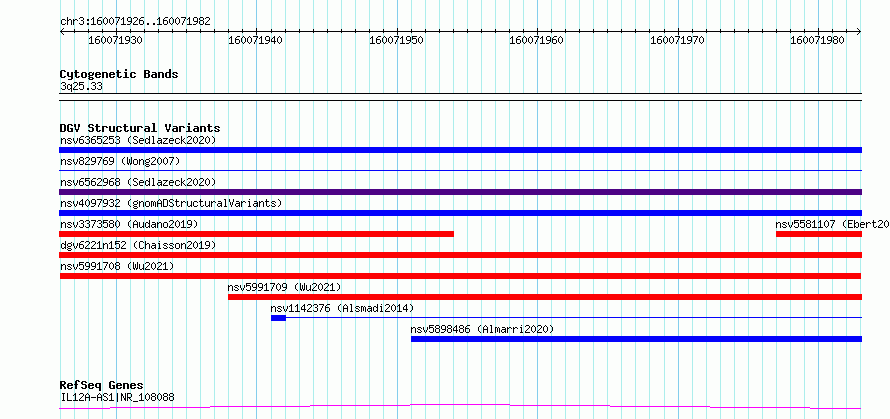Open nsv6562968 (Sedlazeck2020) variant label
The image size is (890, 419).
(x=138, y=182)
